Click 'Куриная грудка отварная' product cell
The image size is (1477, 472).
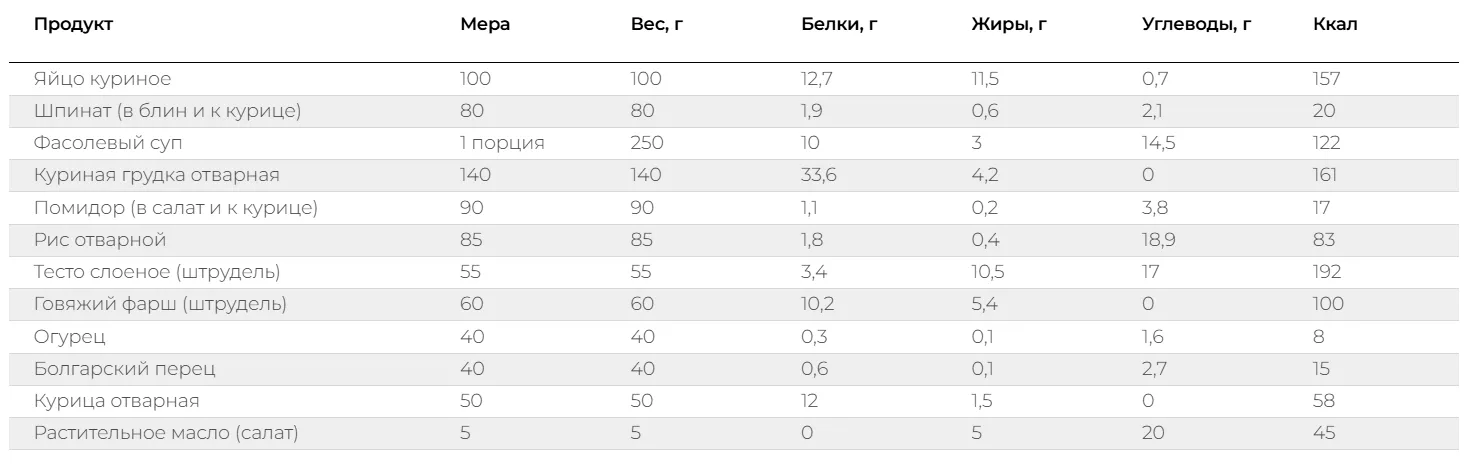click(x=156, y=175)
